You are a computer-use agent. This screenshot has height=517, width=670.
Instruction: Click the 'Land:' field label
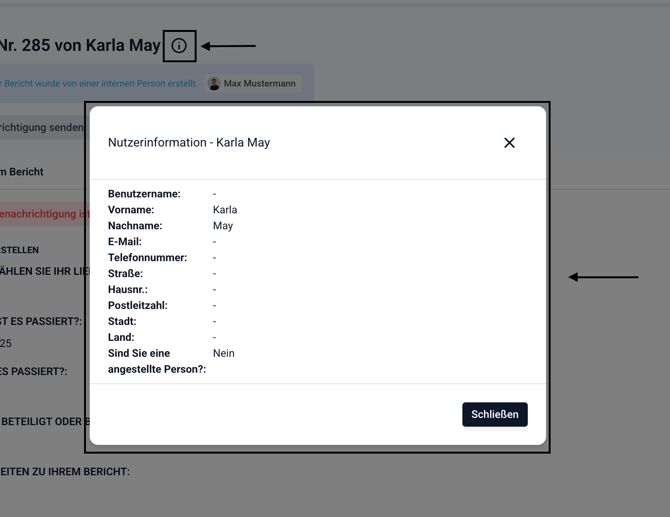click(121, 338)
